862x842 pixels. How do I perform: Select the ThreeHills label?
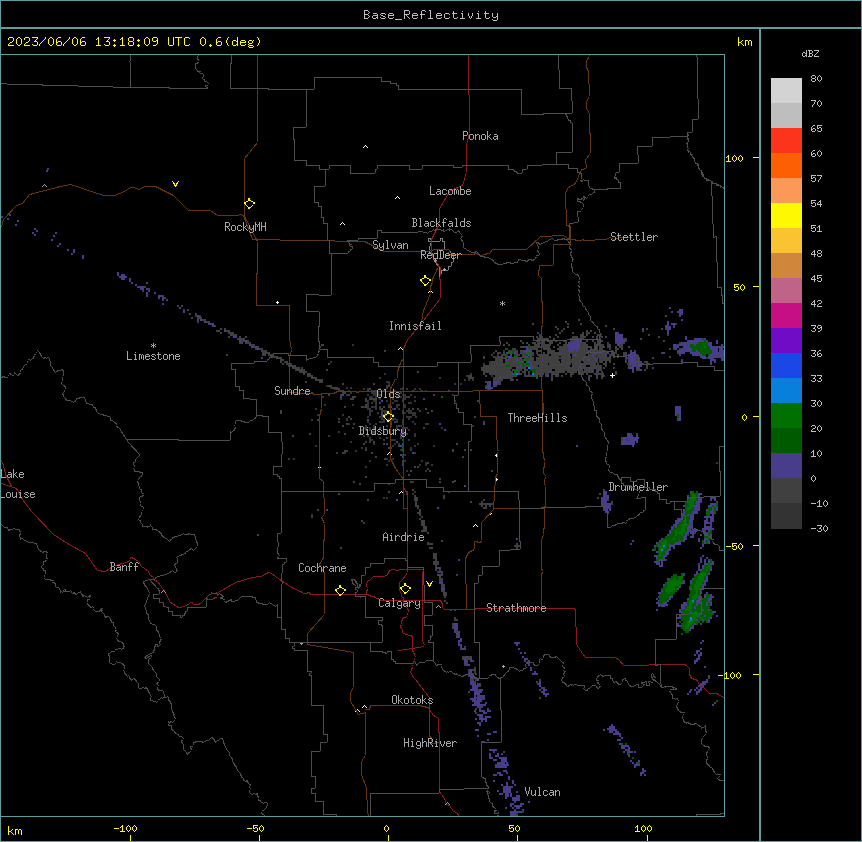pos(538,418)
